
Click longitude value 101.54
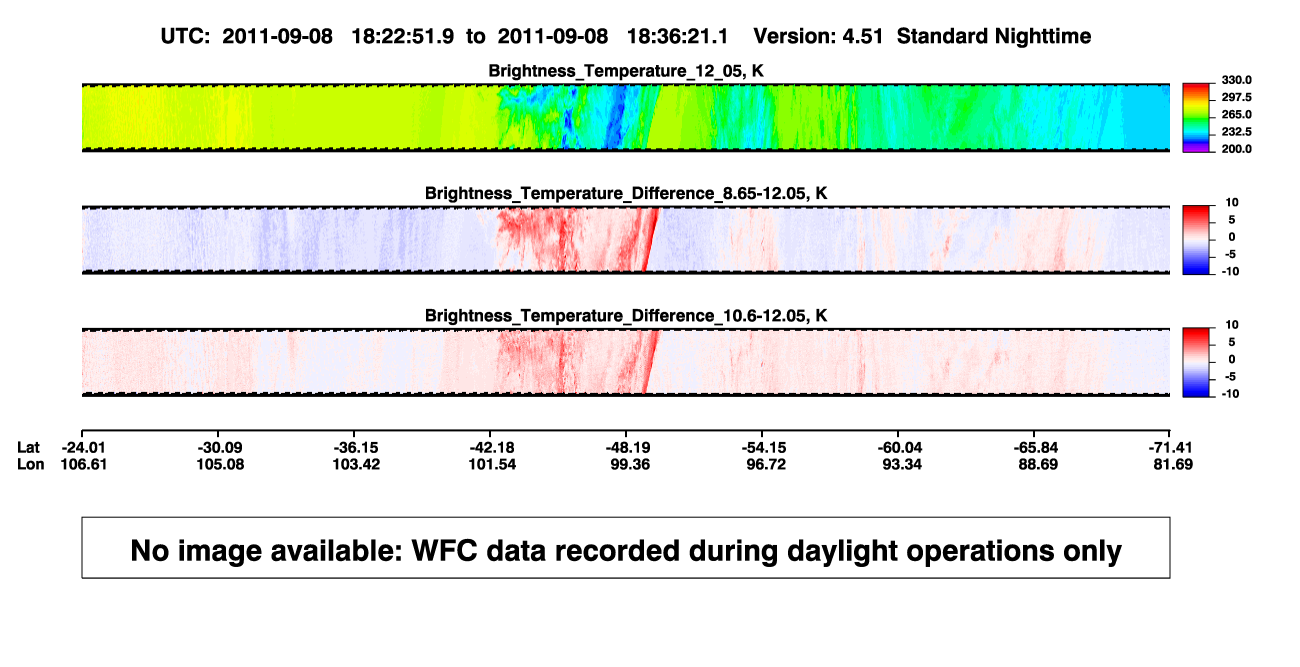tap(492, 464)
